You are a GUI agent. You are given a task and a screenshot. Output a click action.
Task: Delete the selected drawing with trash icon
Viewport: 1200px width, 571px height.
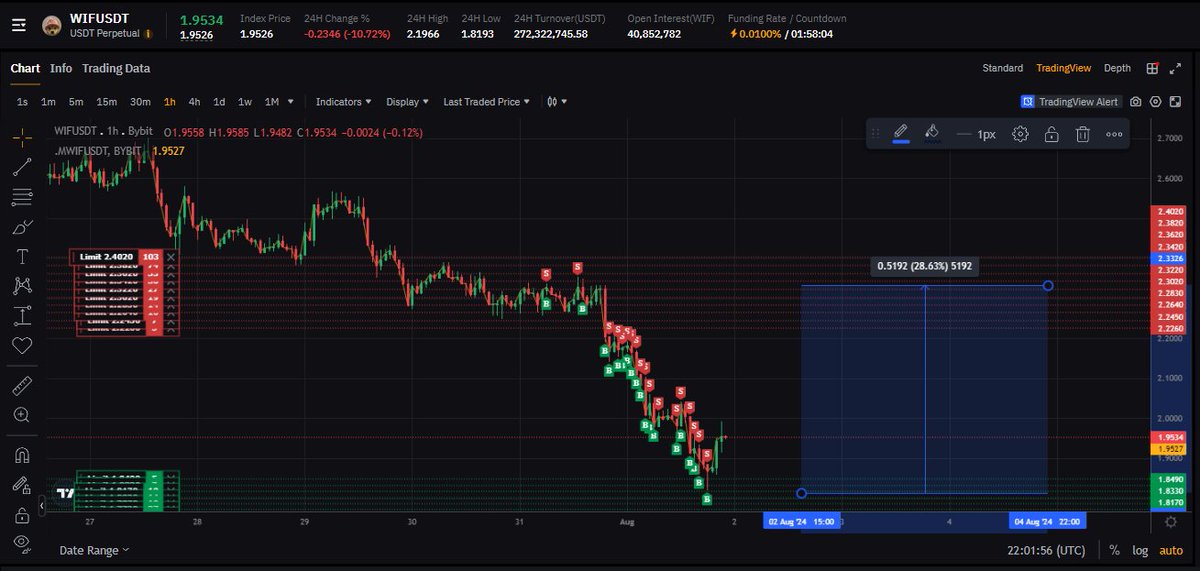pos(1082,134)
